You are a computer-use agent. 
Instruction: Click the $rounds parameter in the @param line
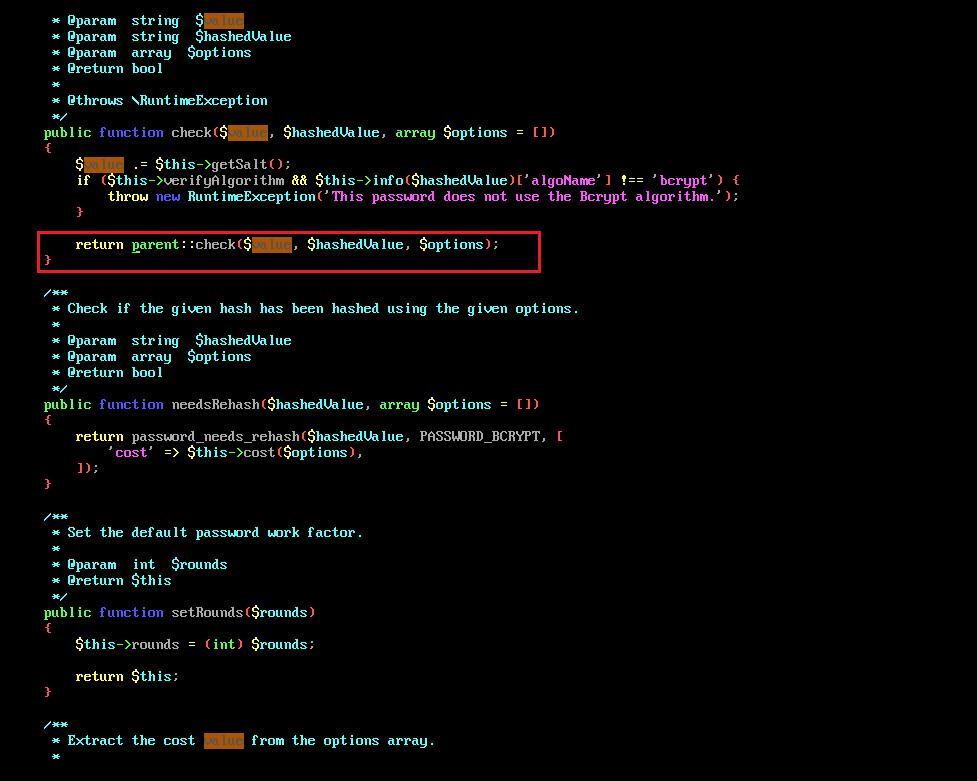199,564
